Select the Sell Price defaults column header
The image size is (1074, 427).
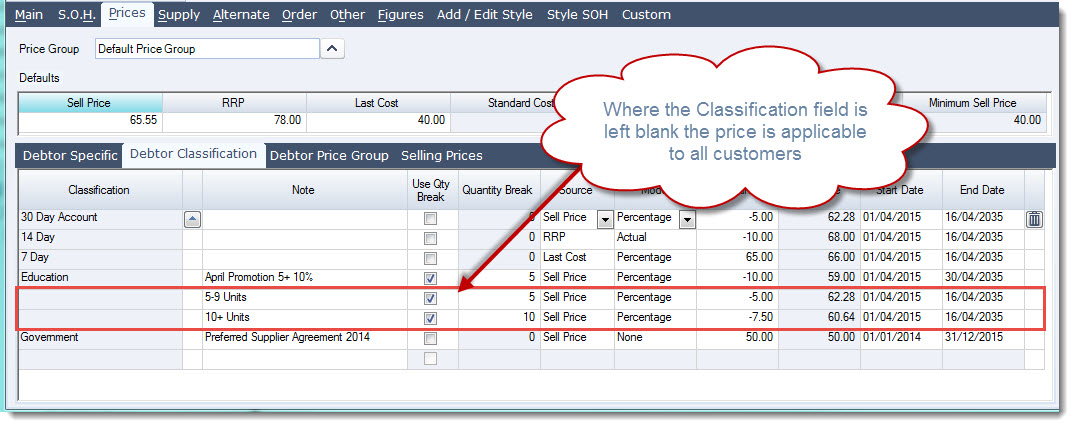[x=90, y=103]
